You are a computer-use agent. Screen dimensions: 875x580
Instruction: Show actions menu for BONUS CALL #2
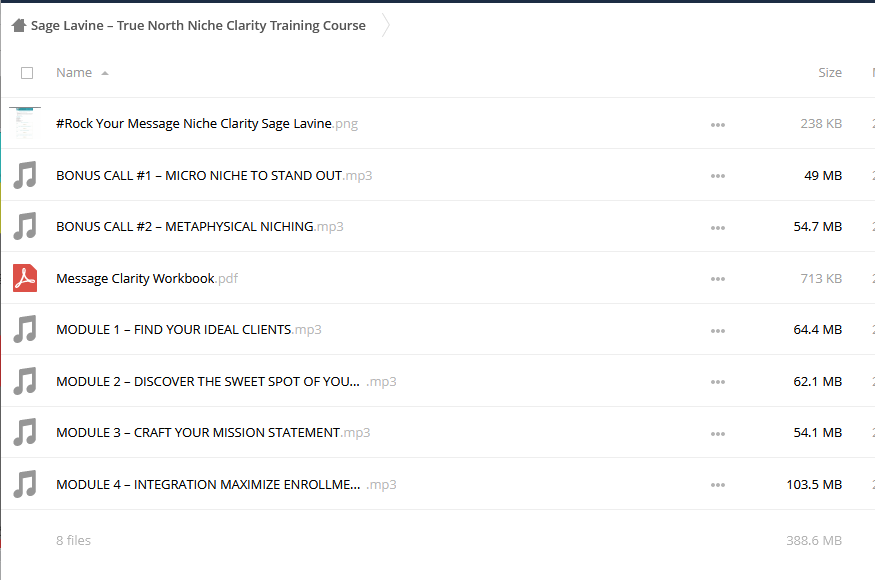pos(718,228)
